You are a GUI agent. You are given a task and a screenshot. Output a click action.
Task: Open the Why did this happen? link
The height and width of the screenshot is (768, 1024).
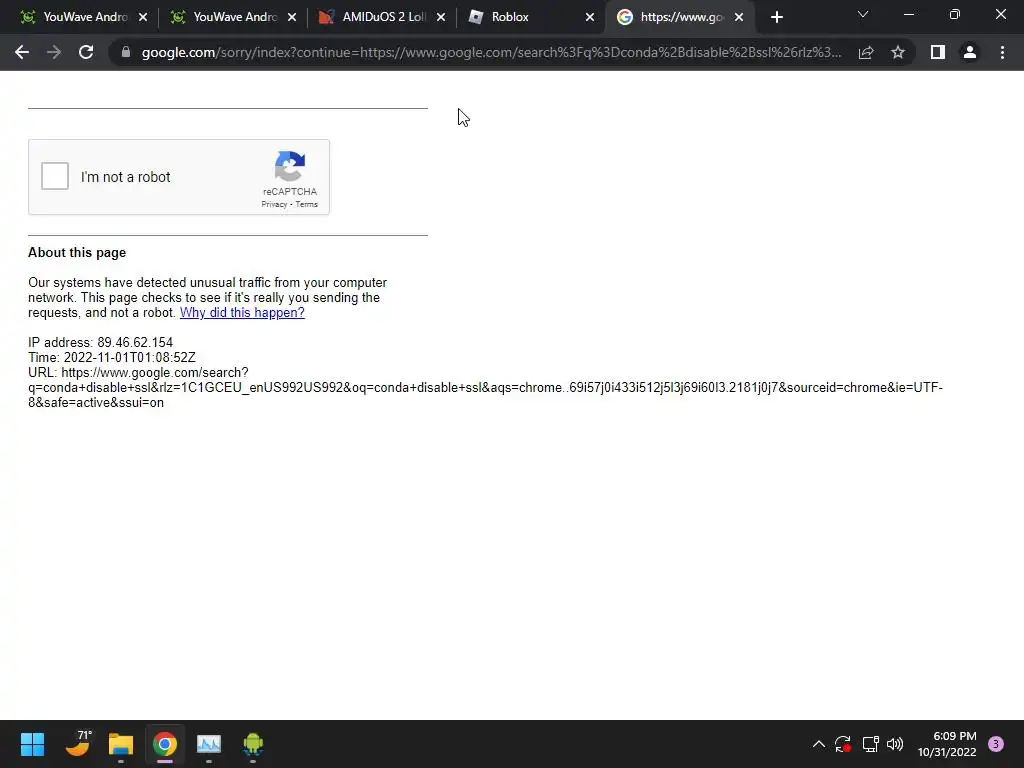pos(242,313)
